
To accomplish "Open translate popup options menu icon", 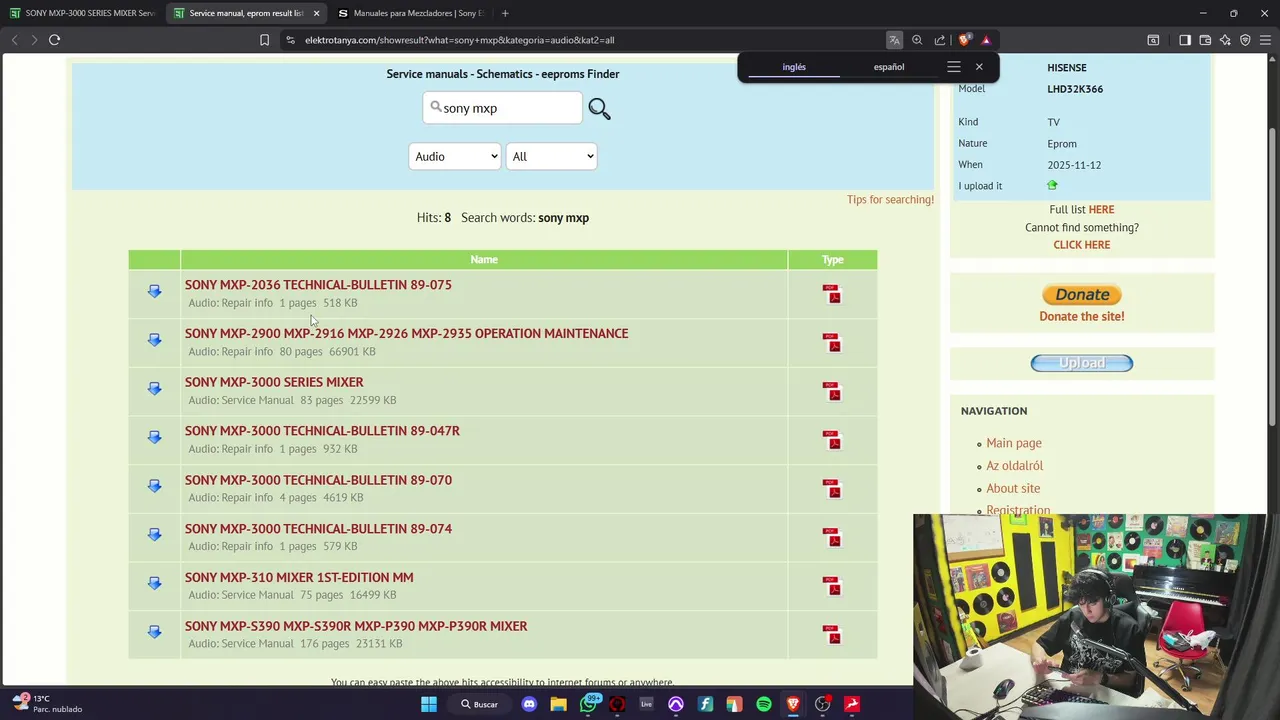I will pyautogui.click(x=954, y=67).
